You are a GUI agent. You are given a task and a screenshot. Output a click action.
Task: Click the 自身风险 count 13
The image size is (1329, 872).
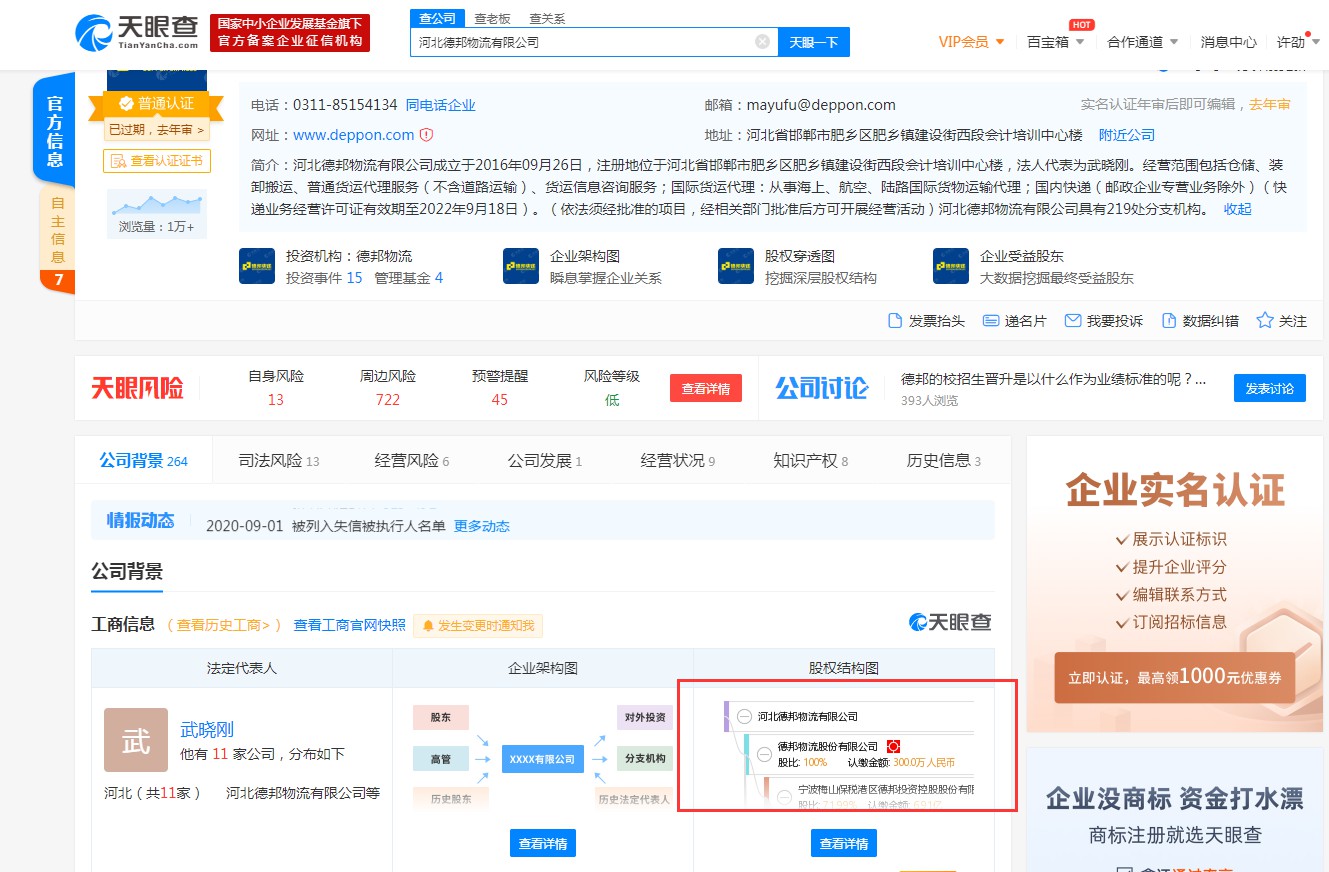point(276,400)
